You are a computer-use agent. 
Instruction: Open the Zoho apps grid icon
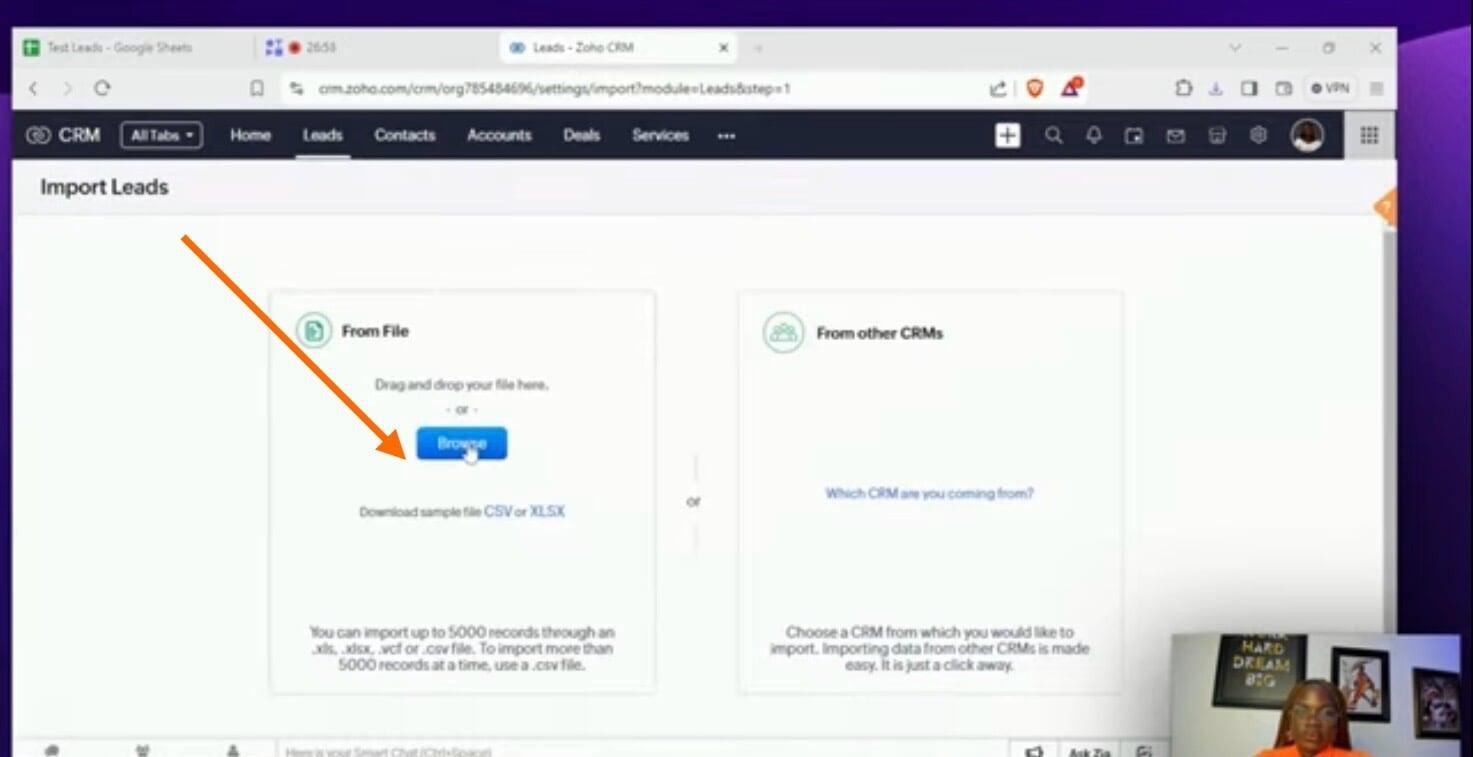1369,135
